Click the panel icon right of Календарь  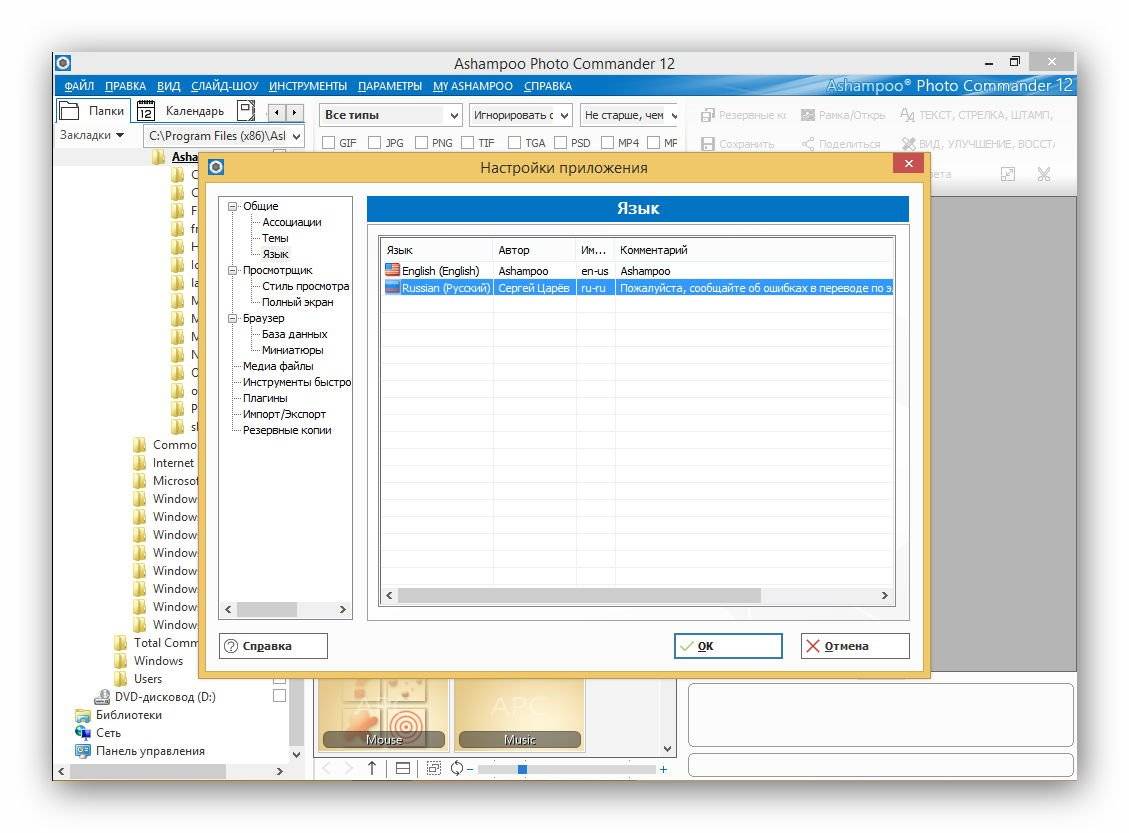pos(246,110)
